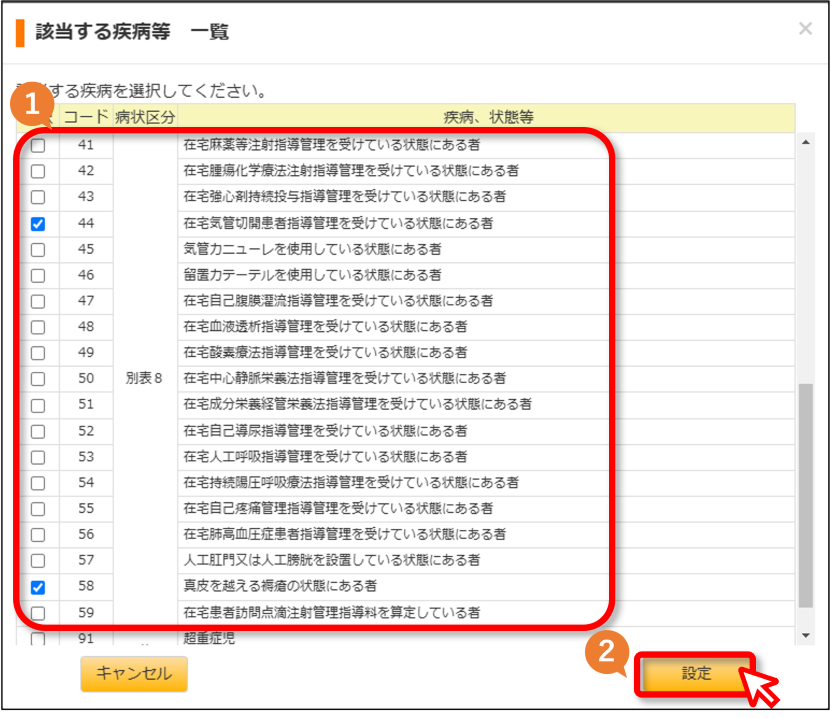Click the 疾病、状態等 column header
This screenshot has width=830, height=719.
488,117
